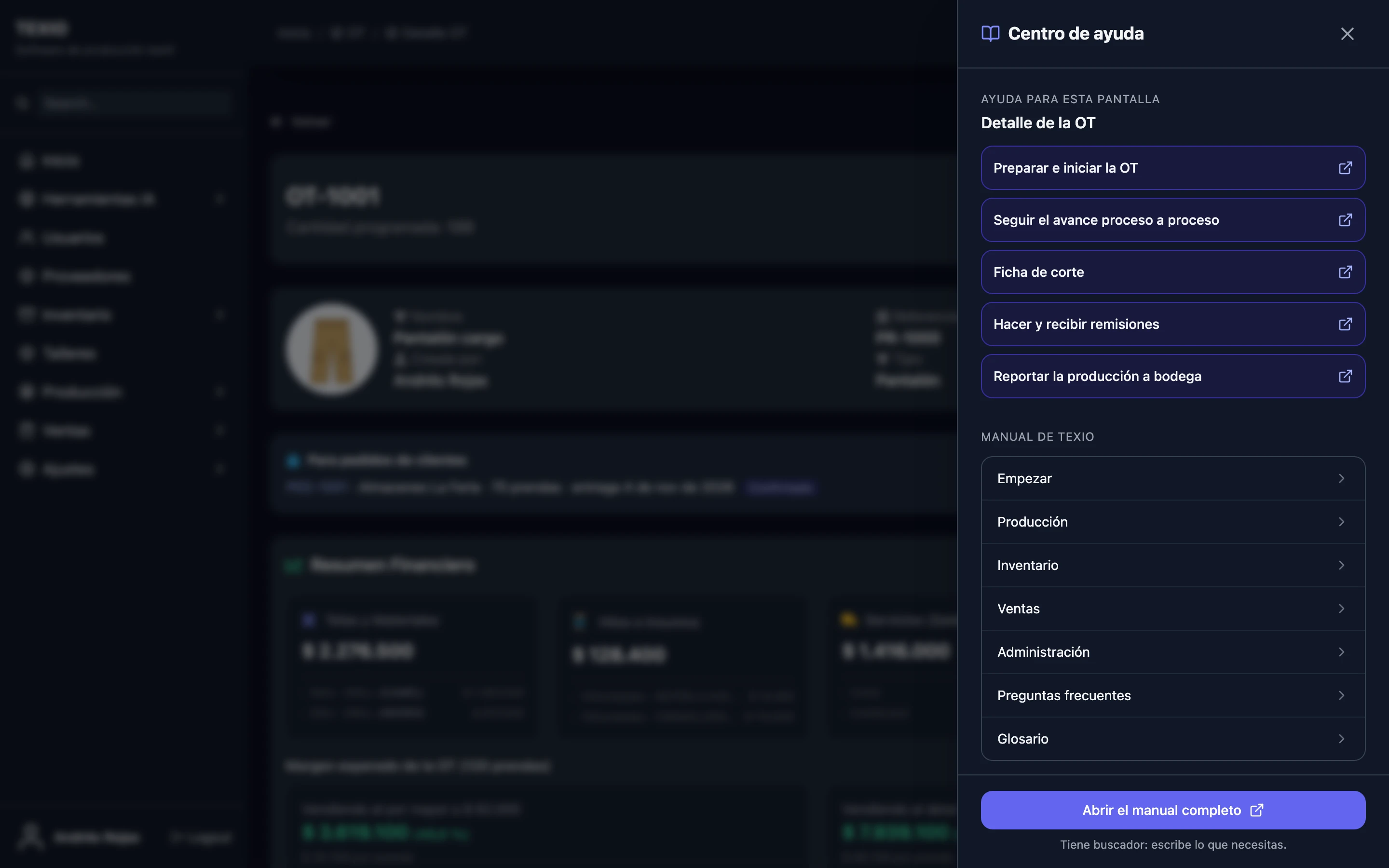Screen dimensions: 1389x868
Task: Open external link icon on Hacer y recibir remisiones
Action: 1345,325
